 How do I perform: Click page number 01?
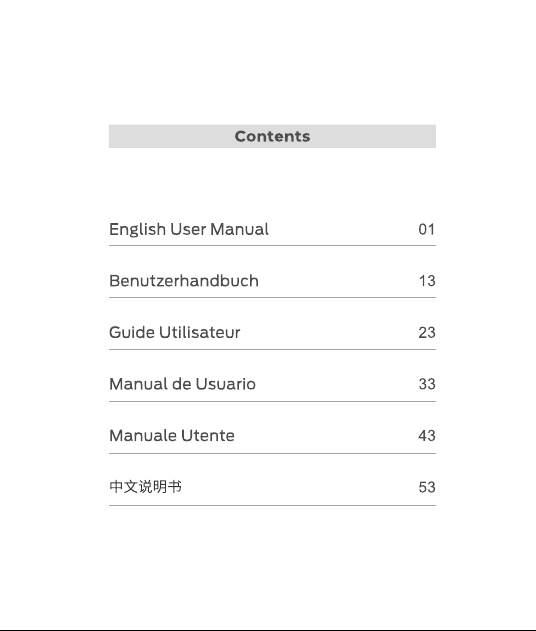(x=427, y=229)
